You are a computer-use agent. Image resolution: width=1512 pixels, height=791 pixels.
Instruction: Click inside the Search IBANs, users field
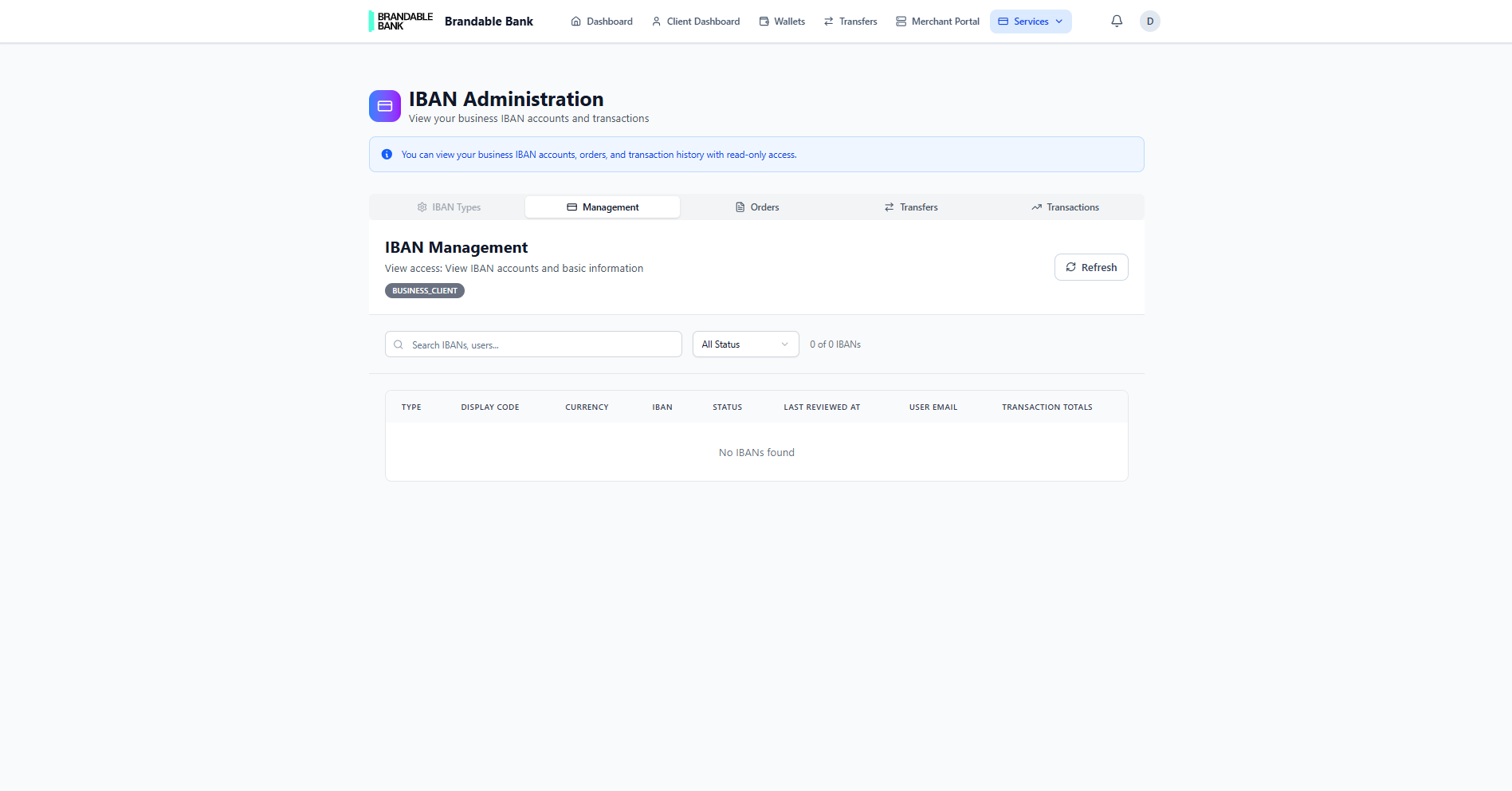pyautogui.click(x=532, y=344)
